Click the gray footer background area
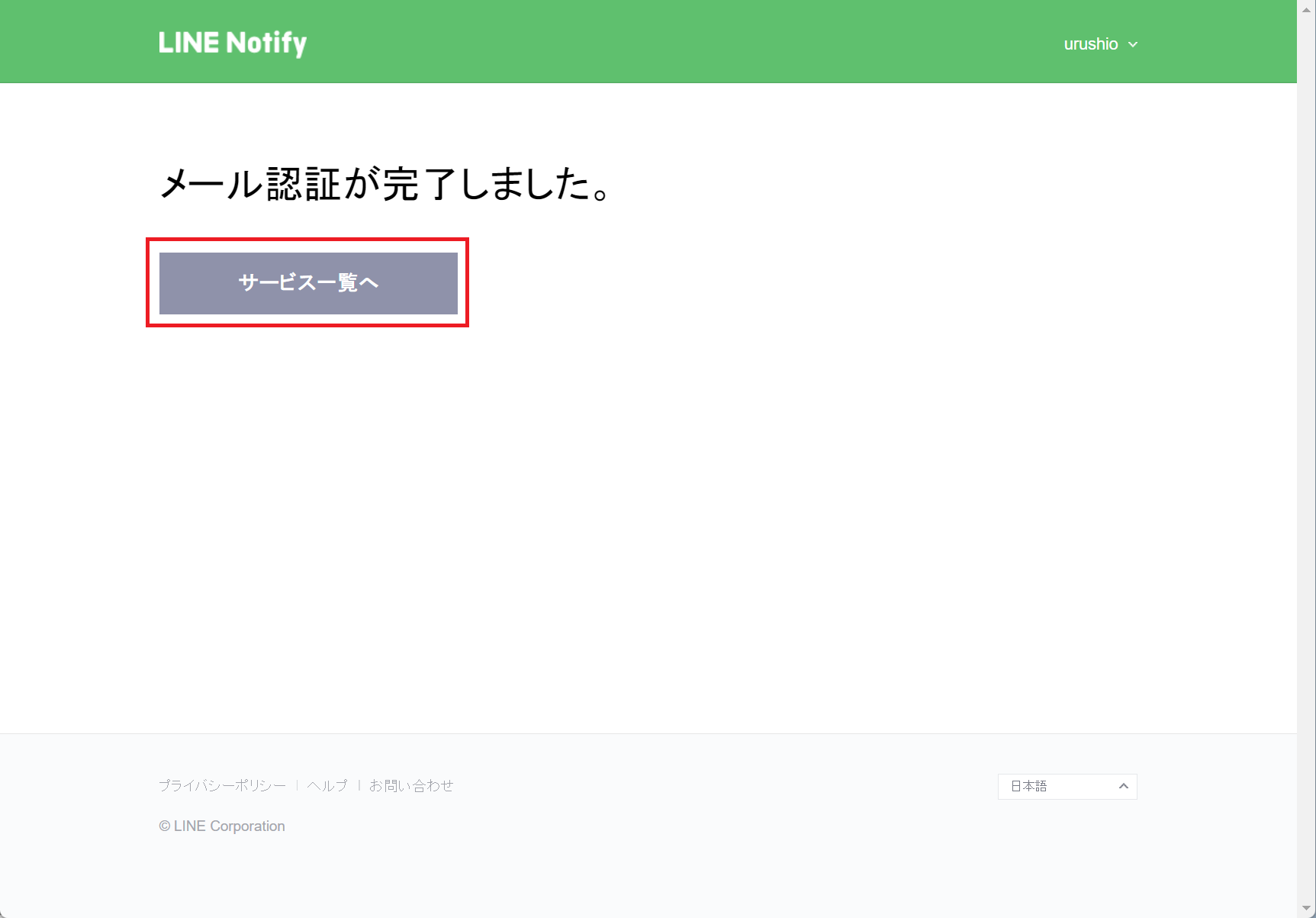Screen dimensions: 1316x918 648,870
